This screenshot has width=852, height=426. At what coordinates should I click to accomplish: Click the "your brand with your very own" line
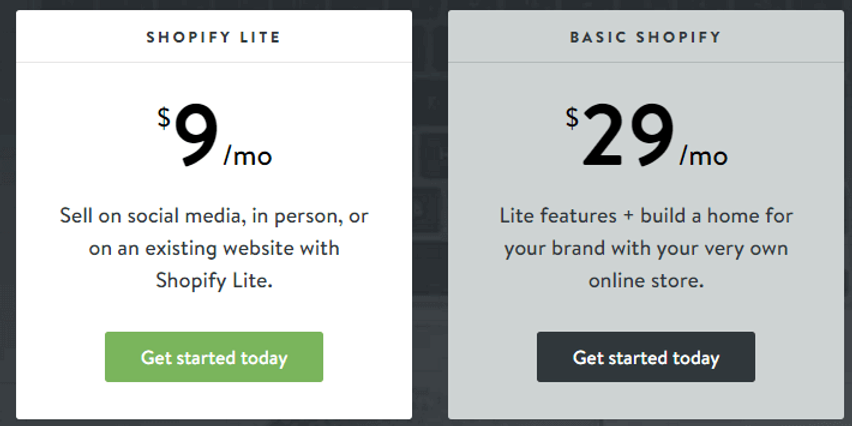coord(646,249)
